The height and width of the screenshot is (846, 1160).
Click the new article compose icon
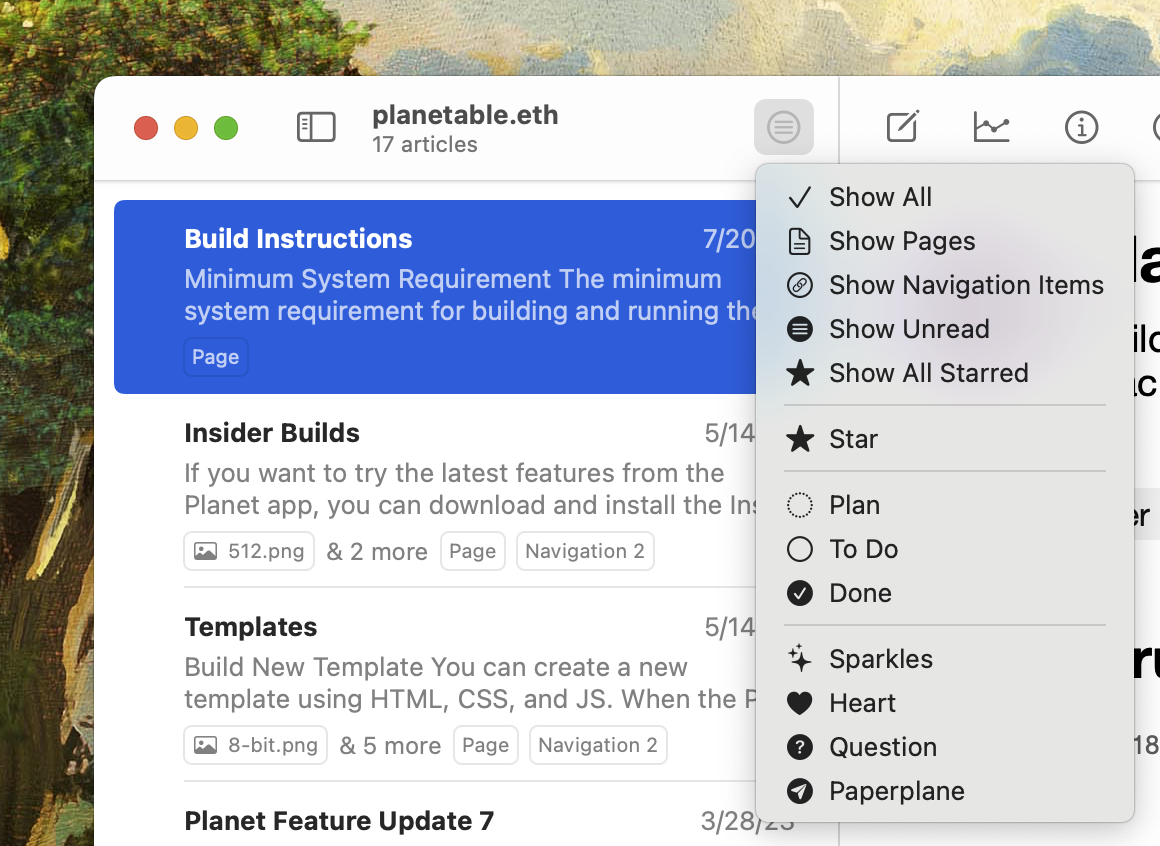[x=902, y=127]
